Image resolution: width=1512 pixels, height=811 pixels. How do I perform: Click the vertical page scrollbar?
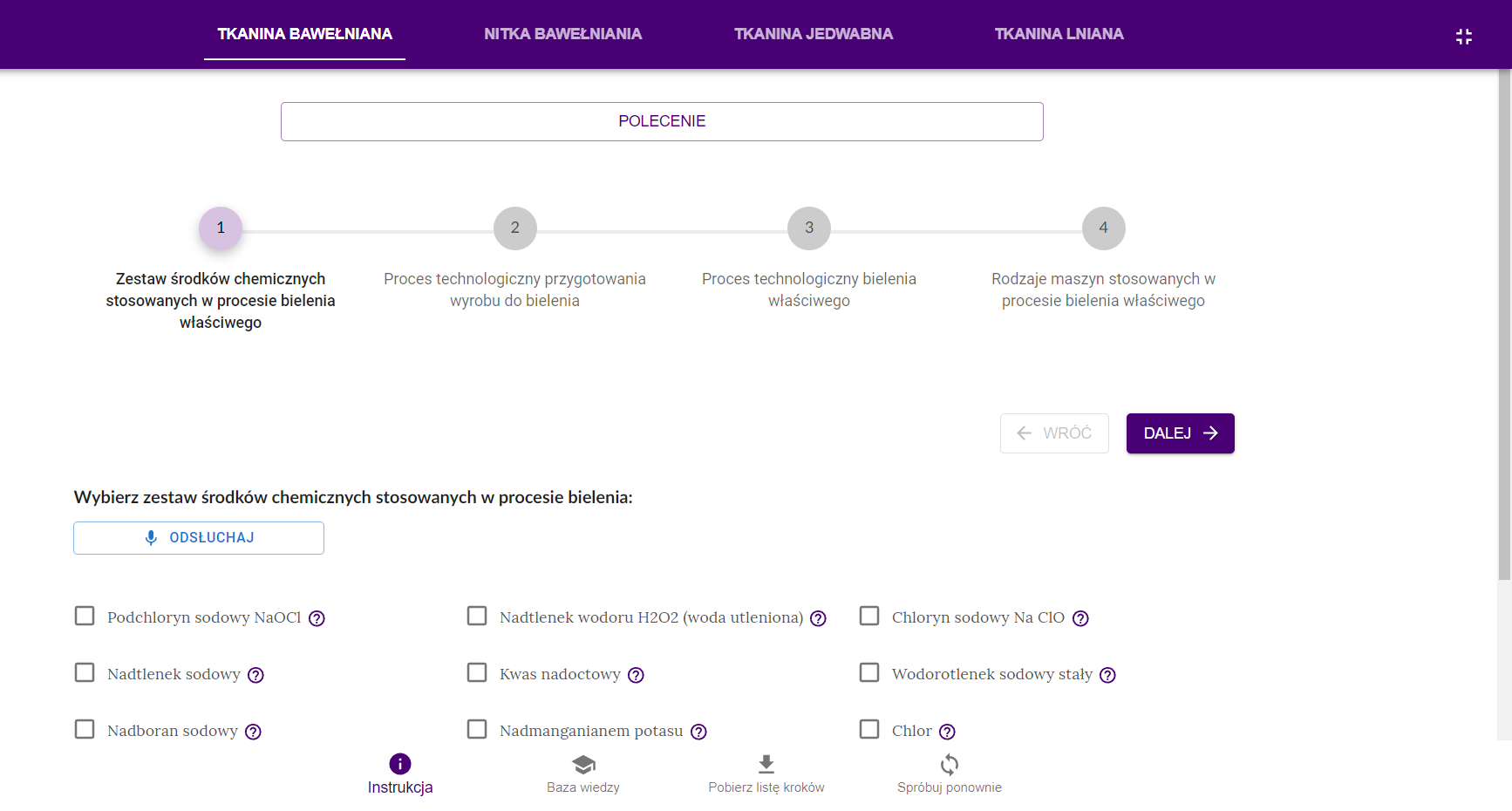[1504, 349]
